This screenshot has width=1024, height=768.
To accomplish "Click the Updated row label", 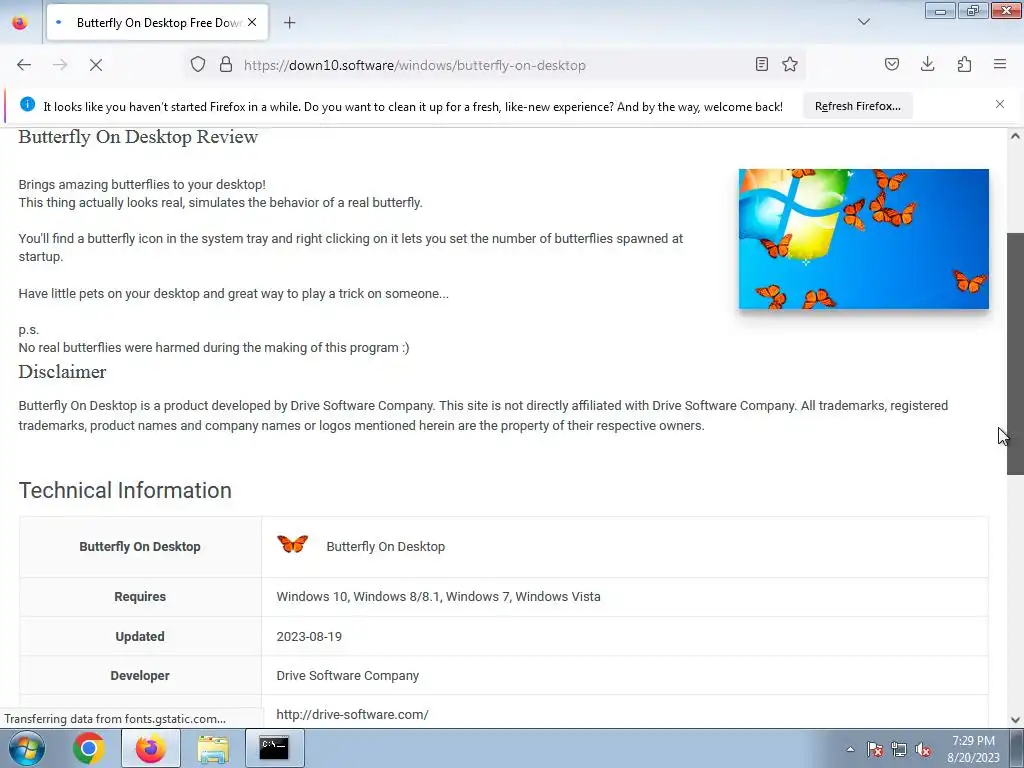I will pos(140,636).
